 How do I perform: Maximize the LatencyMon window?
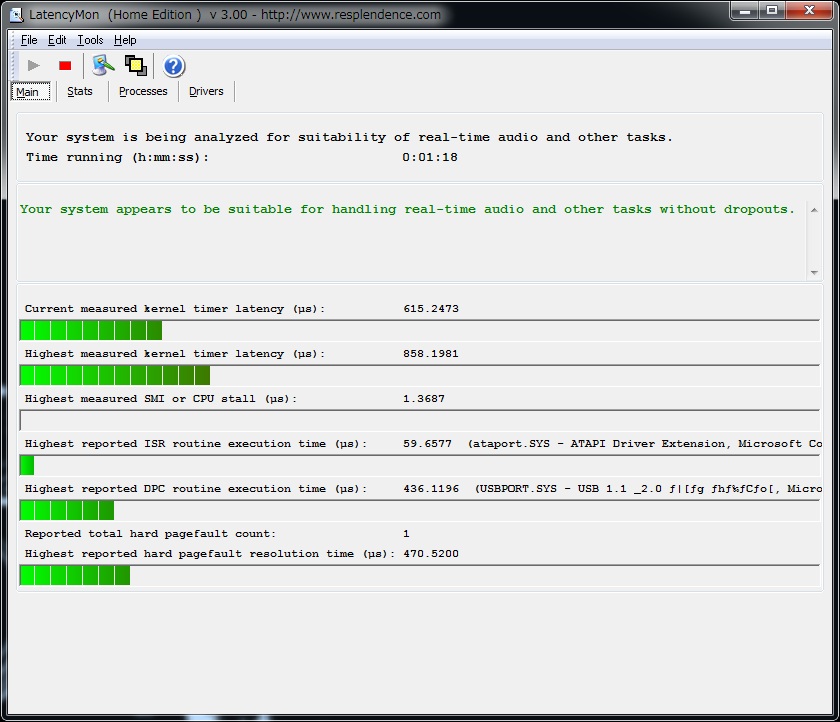tap(771, 11)
